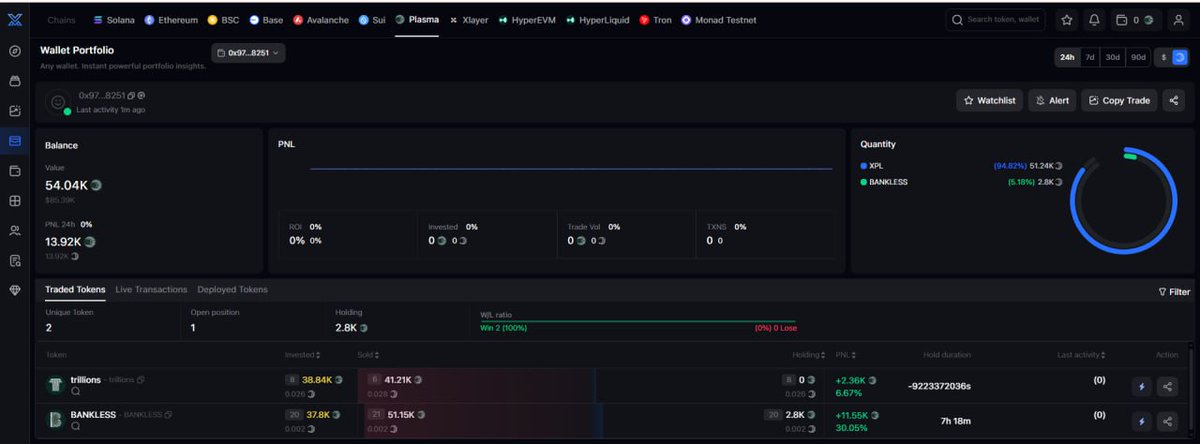Sort table by PNL column

coord(845,354)
